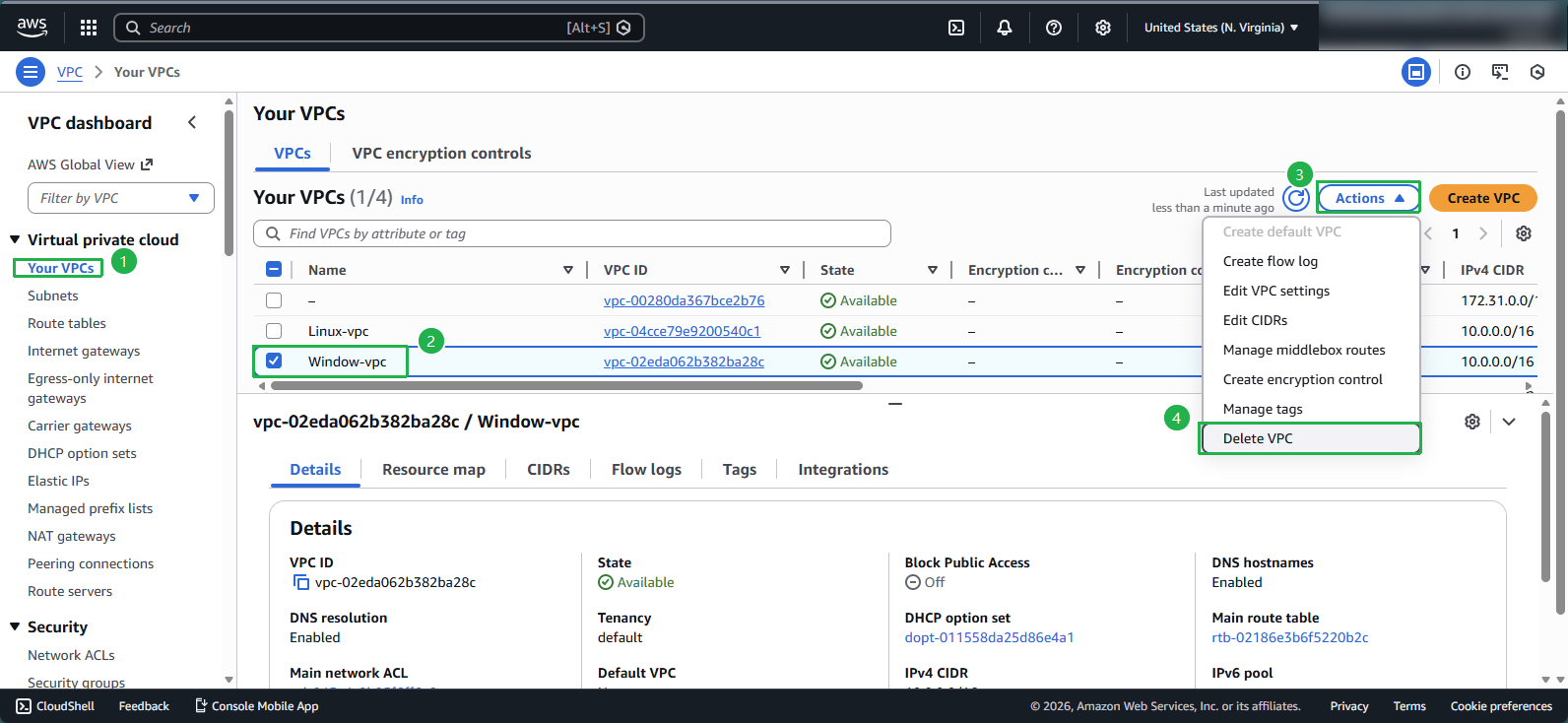Check the Linux-vpc row checkbox
The image size is (1568, 723).
pos(274,331)
